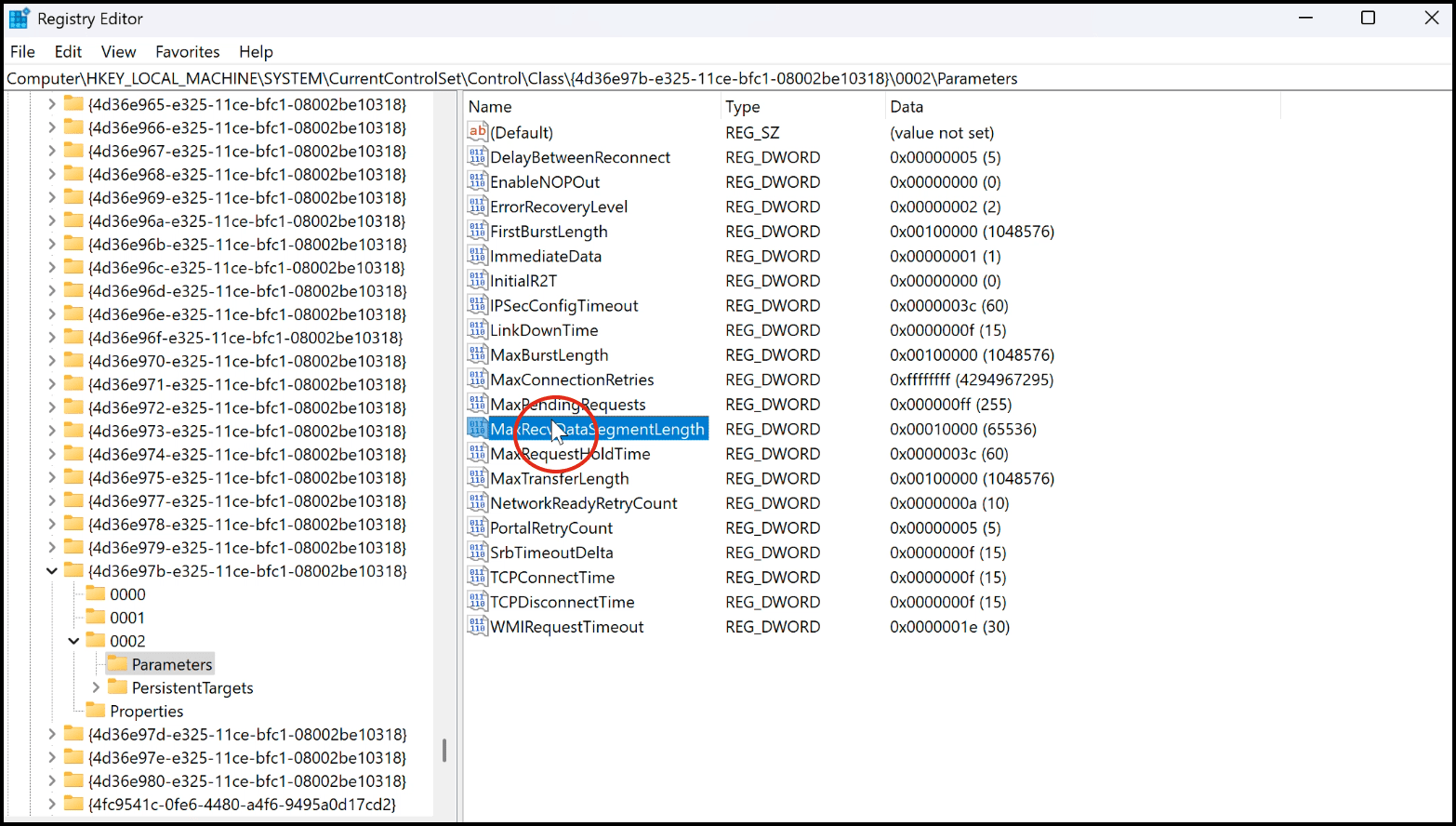Click the folder icon for PersistentTargets

click(117, 687)
